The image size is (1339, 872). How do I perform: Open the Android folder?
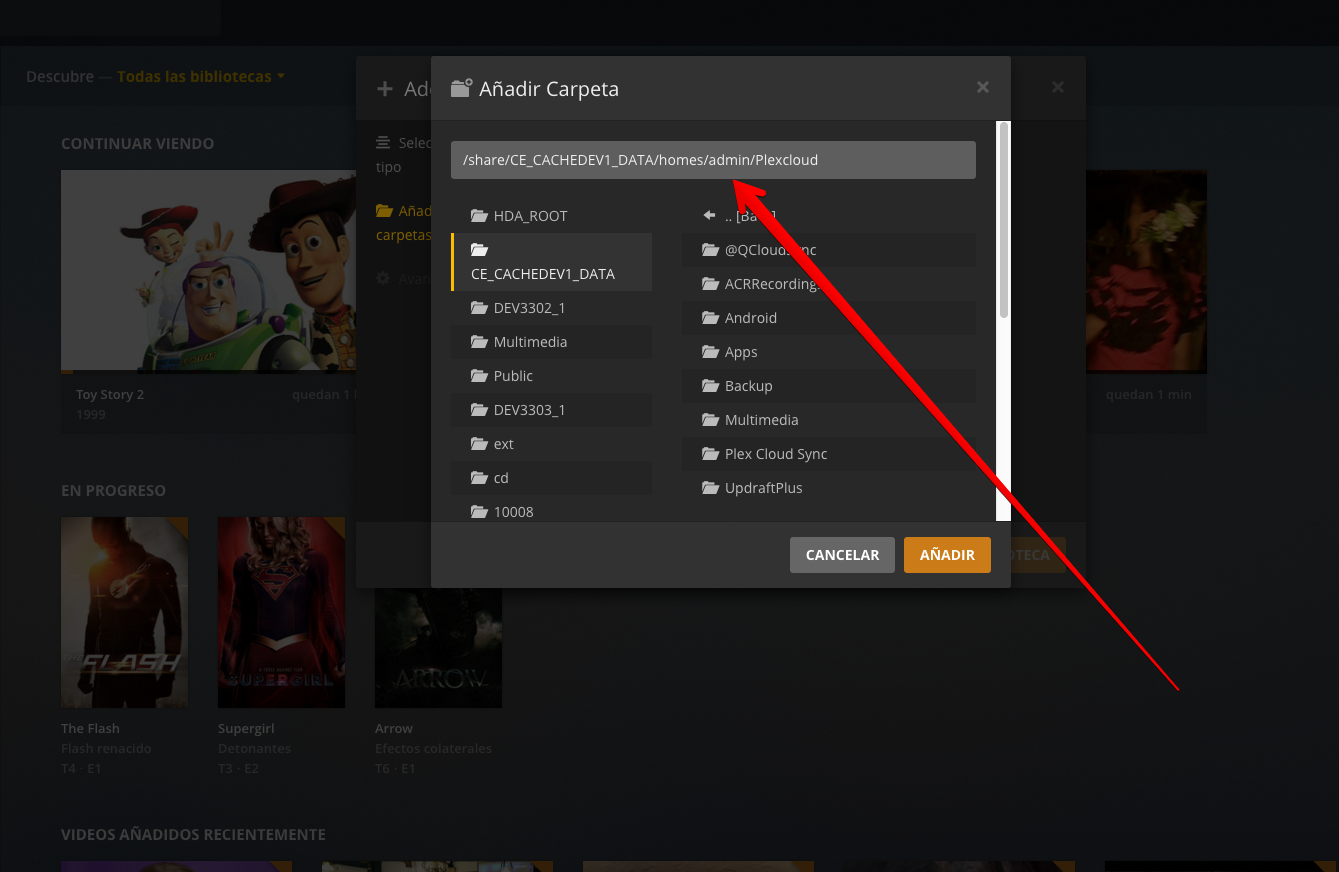[x=829, y=318]
